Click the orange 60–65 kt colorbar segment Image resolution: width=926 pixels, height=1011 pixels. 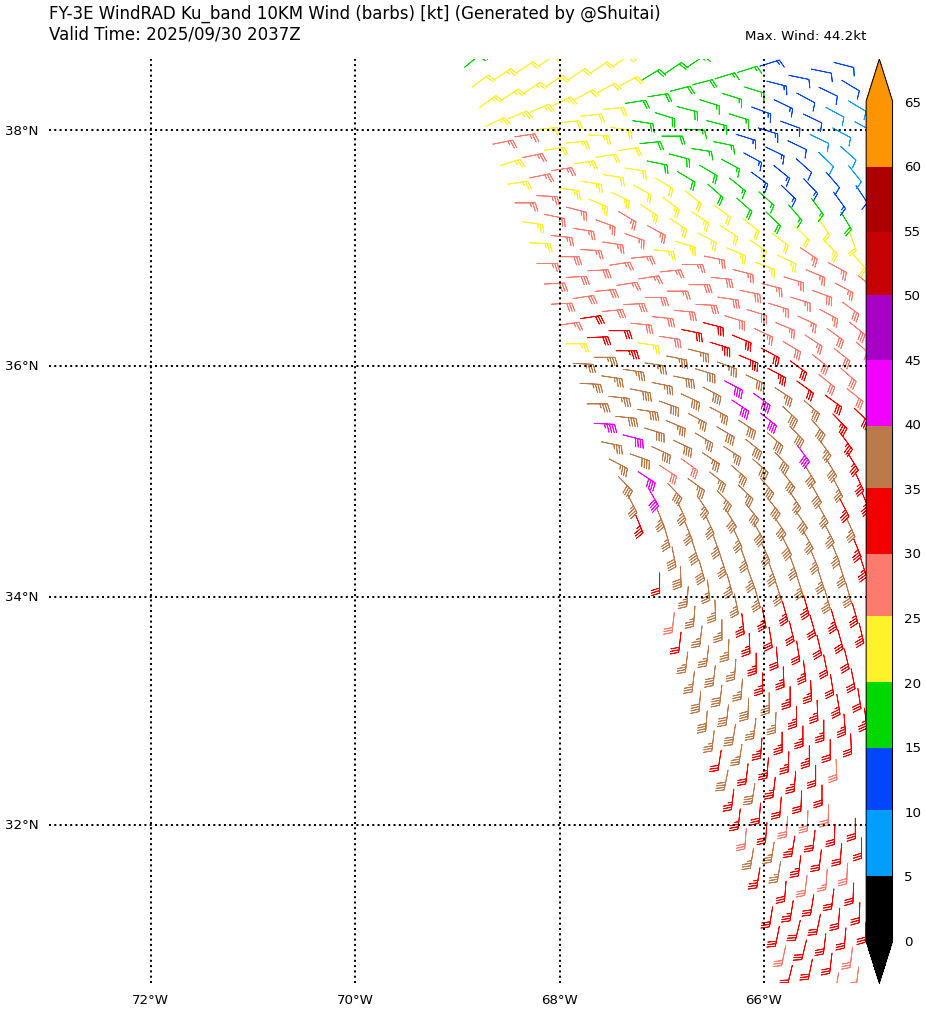878,134
